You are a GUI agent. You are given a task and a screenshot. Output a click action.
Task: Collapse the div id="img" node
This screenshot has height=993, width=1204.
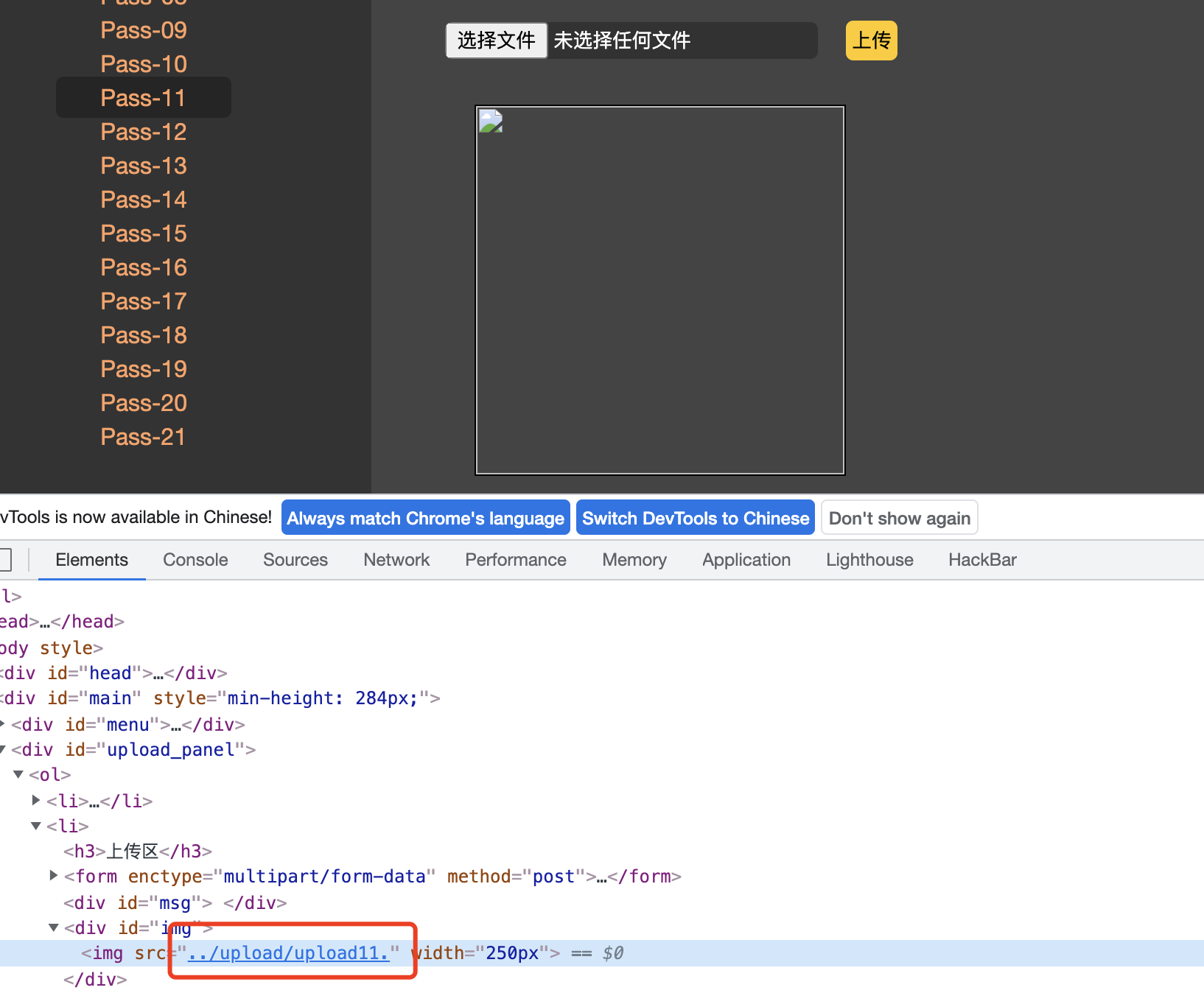[54, 927]
